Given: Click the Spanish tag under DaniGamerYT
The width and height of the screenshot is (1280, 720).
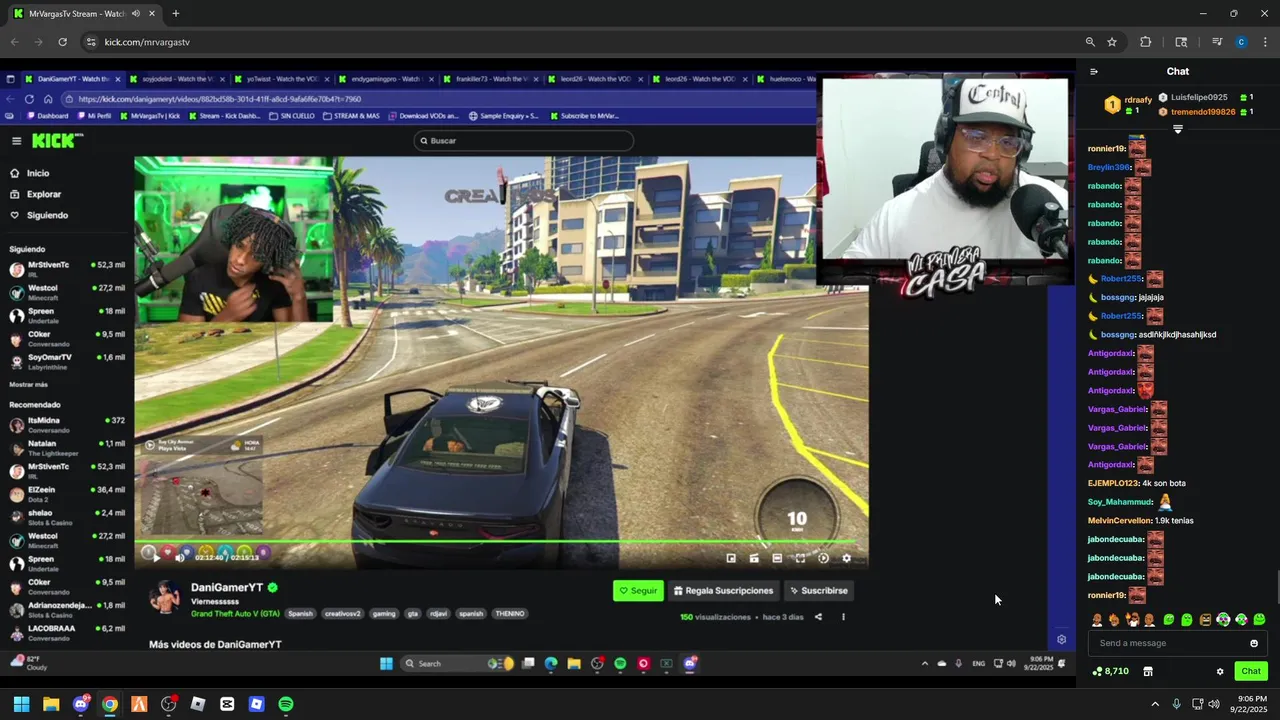Looking at the screenshot, I should coord(300,614).
